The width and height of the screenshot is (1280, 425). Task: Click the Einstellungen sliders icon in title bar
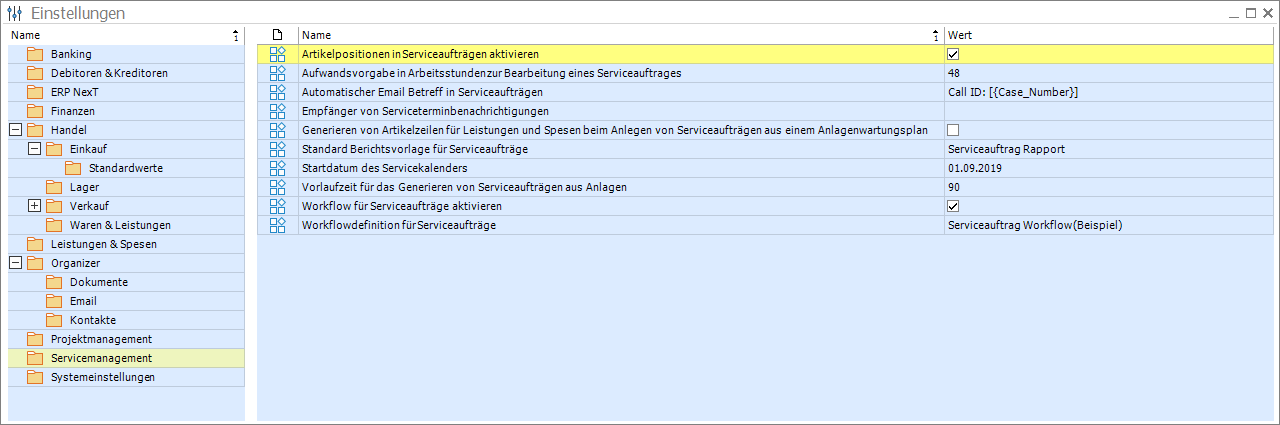[x=14, y=13]
